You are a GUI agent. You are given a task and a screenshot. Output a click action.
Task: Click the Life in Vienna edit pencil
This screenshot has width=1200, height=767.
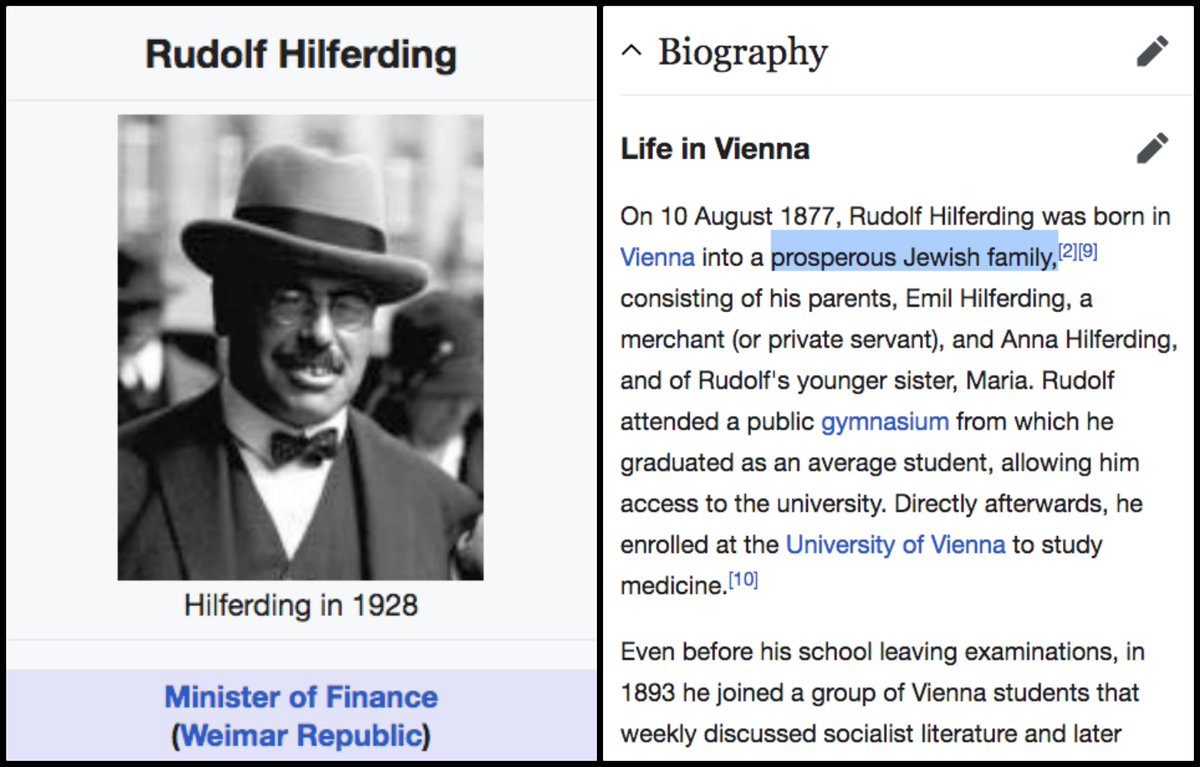click(1152, 148)
